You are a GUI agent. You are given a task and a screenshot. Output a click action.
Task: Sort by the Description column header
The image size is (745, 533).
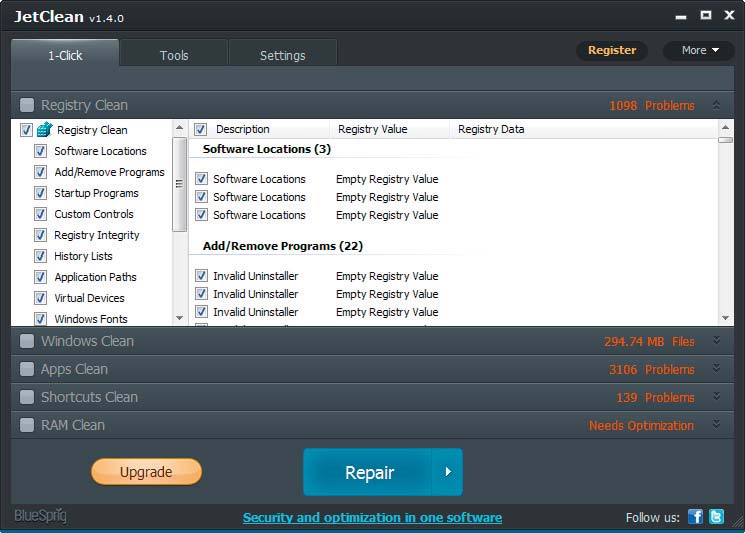pyautogui.click(x=242, y=129)
